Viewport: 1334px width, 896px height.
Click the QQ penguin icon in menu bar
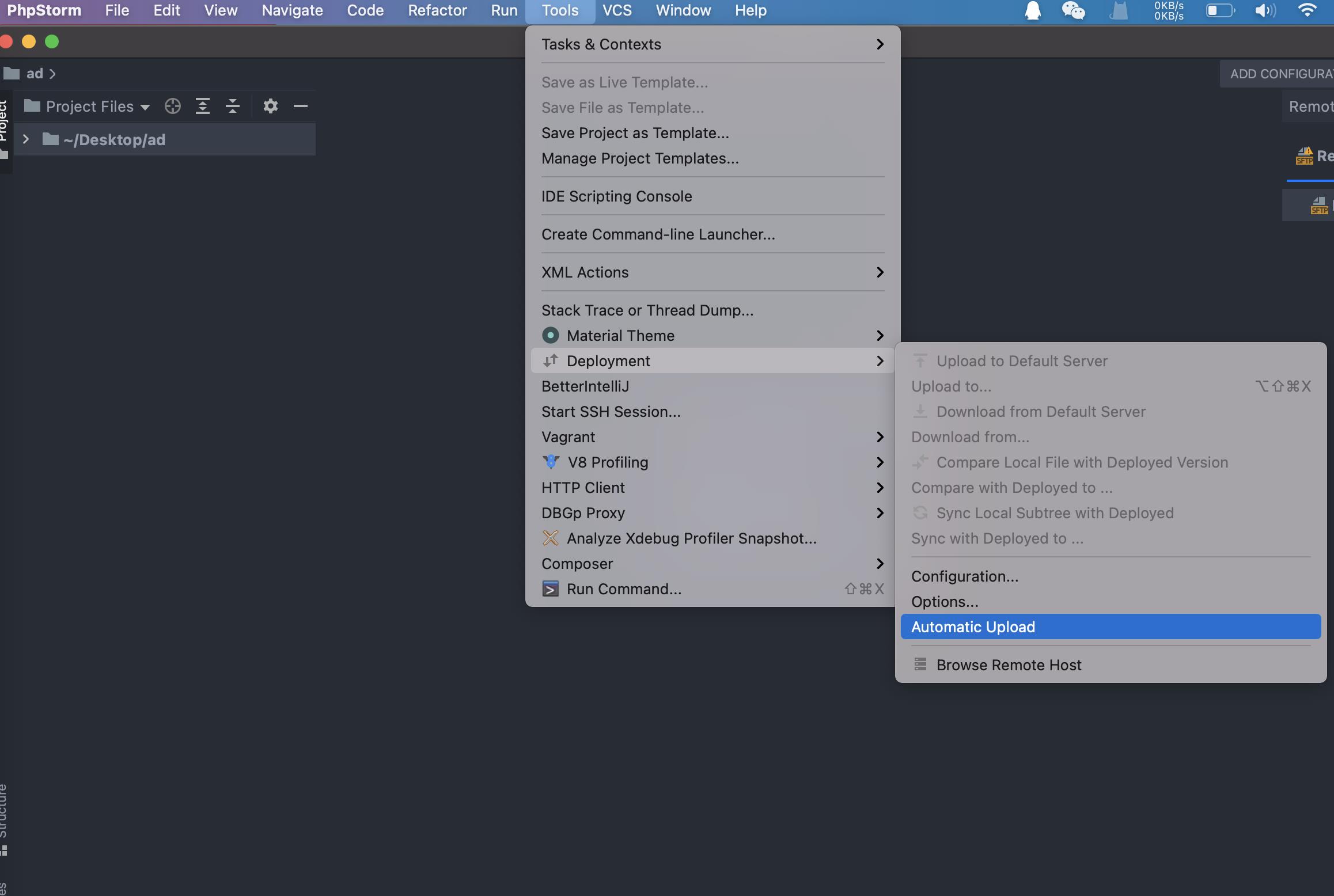click(1033, 10)
